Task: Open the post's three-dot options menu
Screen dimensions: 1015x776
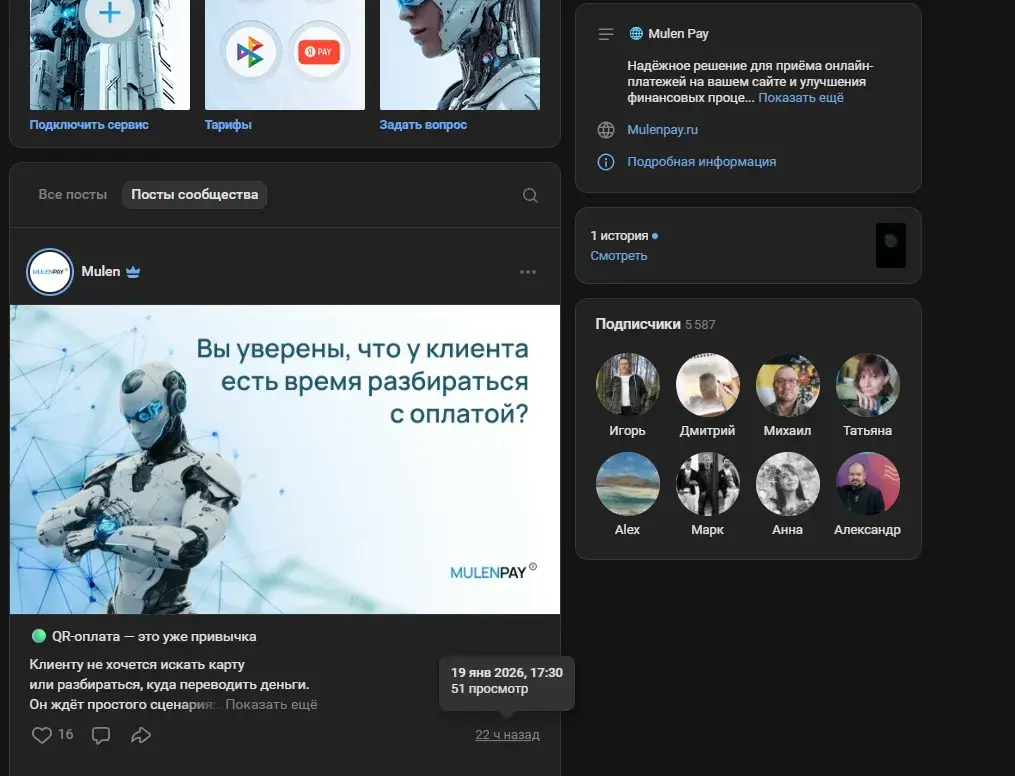Action: pos(528,272)
